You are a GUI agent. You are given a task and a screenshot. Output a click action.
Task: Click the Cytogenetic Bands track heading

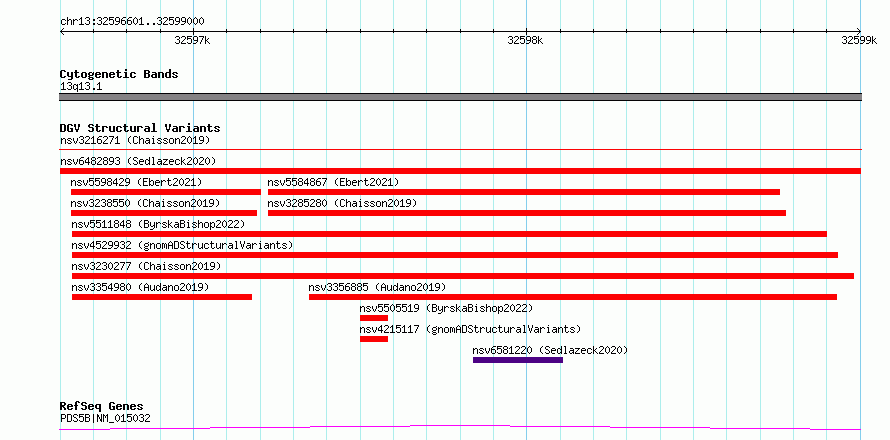[119, 74]
